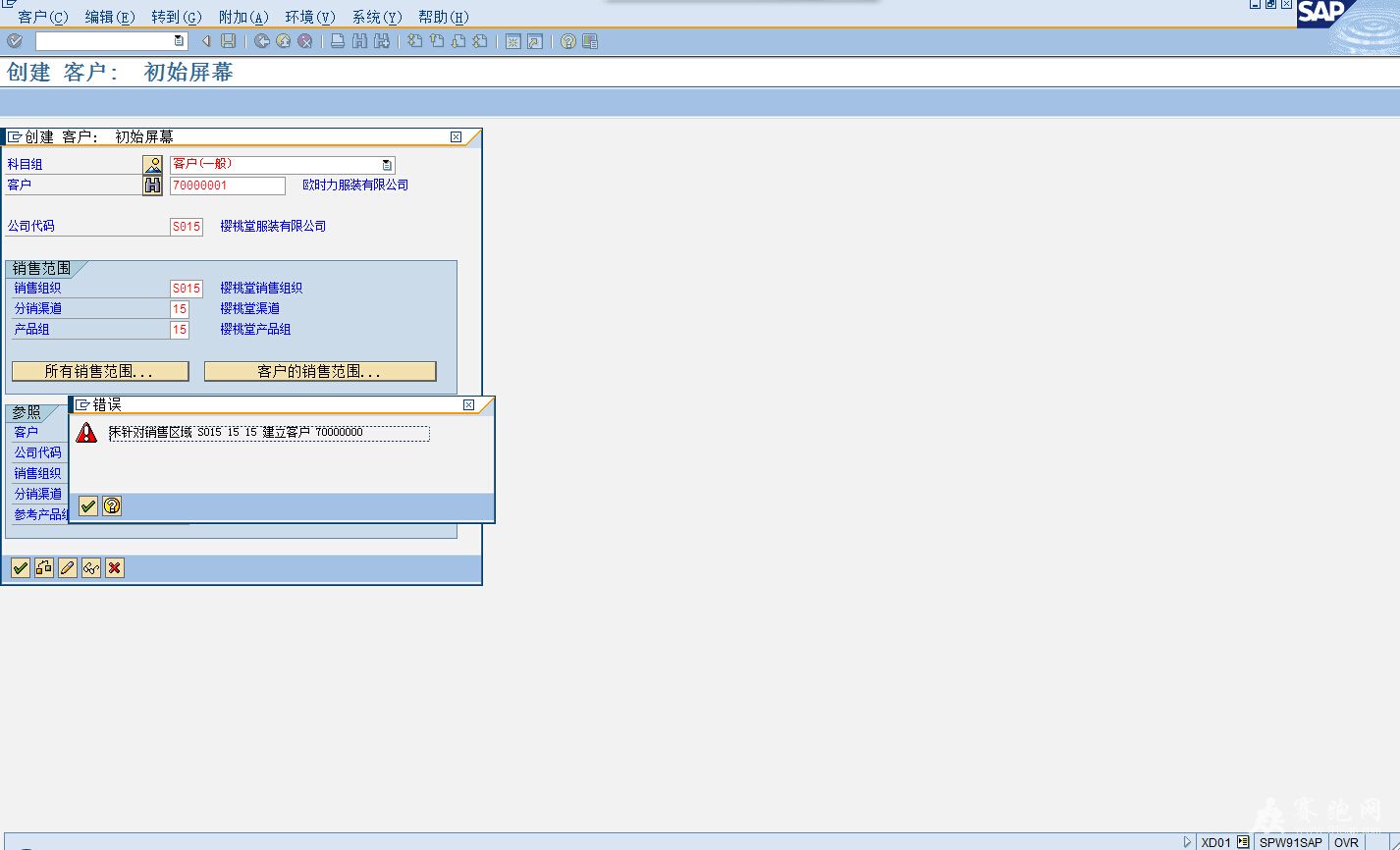Click the 产品组 field containing 15
The width and height of the screenshot is (1400, 850).
[180, 330]
